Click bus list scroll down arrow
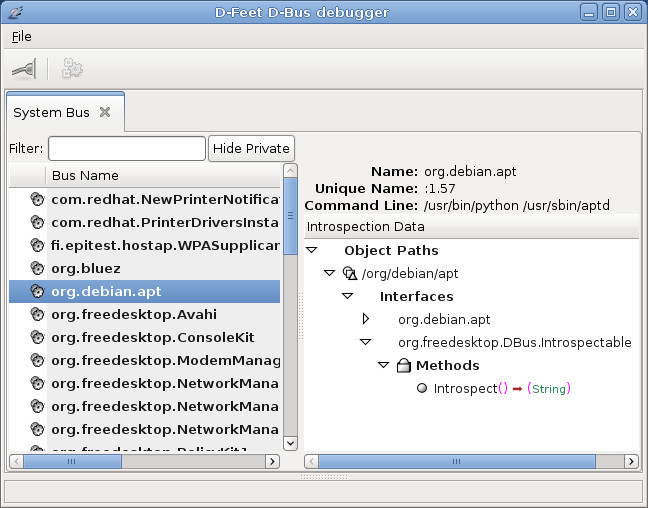 coord(291,443)
